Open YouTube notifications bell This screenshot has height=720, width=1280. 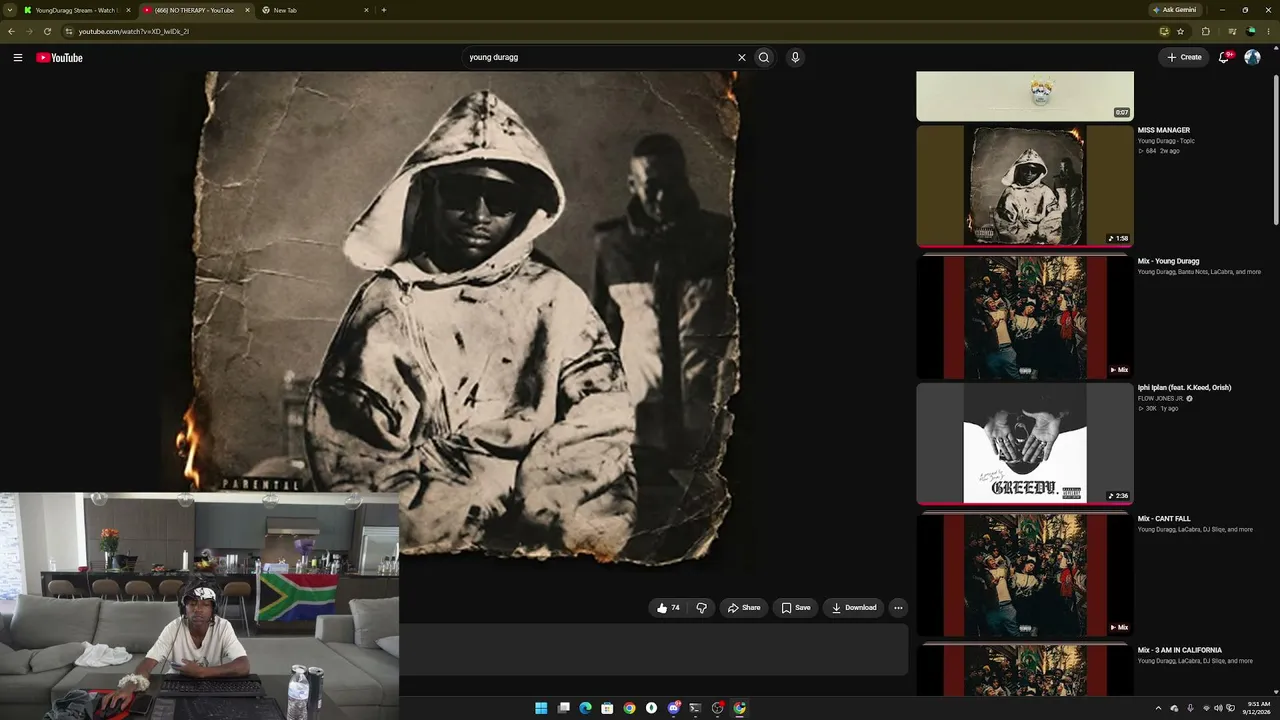[1224, 57]
